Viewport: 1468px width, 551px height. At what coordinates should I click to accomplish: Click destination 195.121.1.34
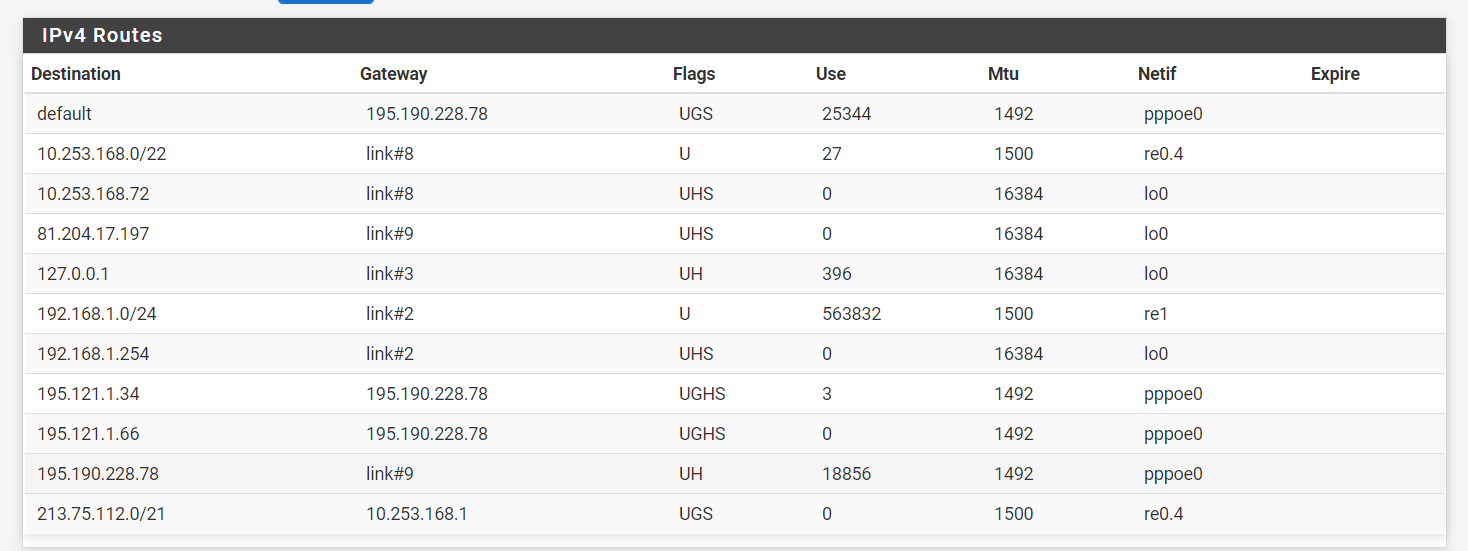pos(88,394)
